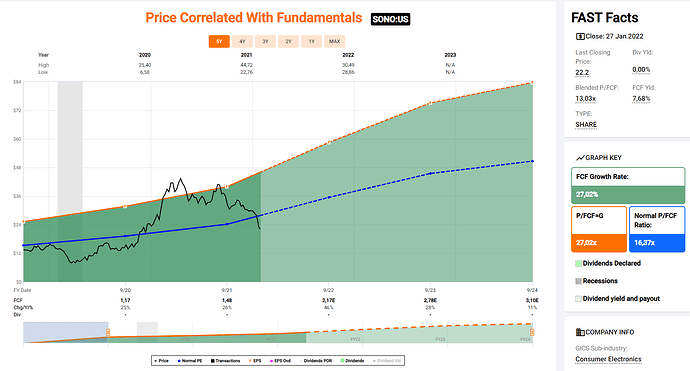The image size is (690, 371).
Task: Click the Graph Key trend-line icon
Action: pos(580,158)
